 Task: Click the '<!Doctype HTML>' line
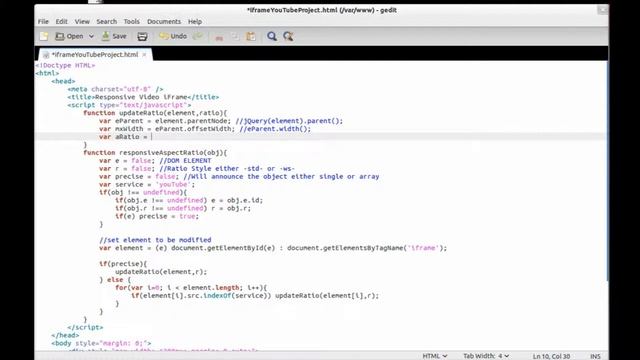[65, 65]
